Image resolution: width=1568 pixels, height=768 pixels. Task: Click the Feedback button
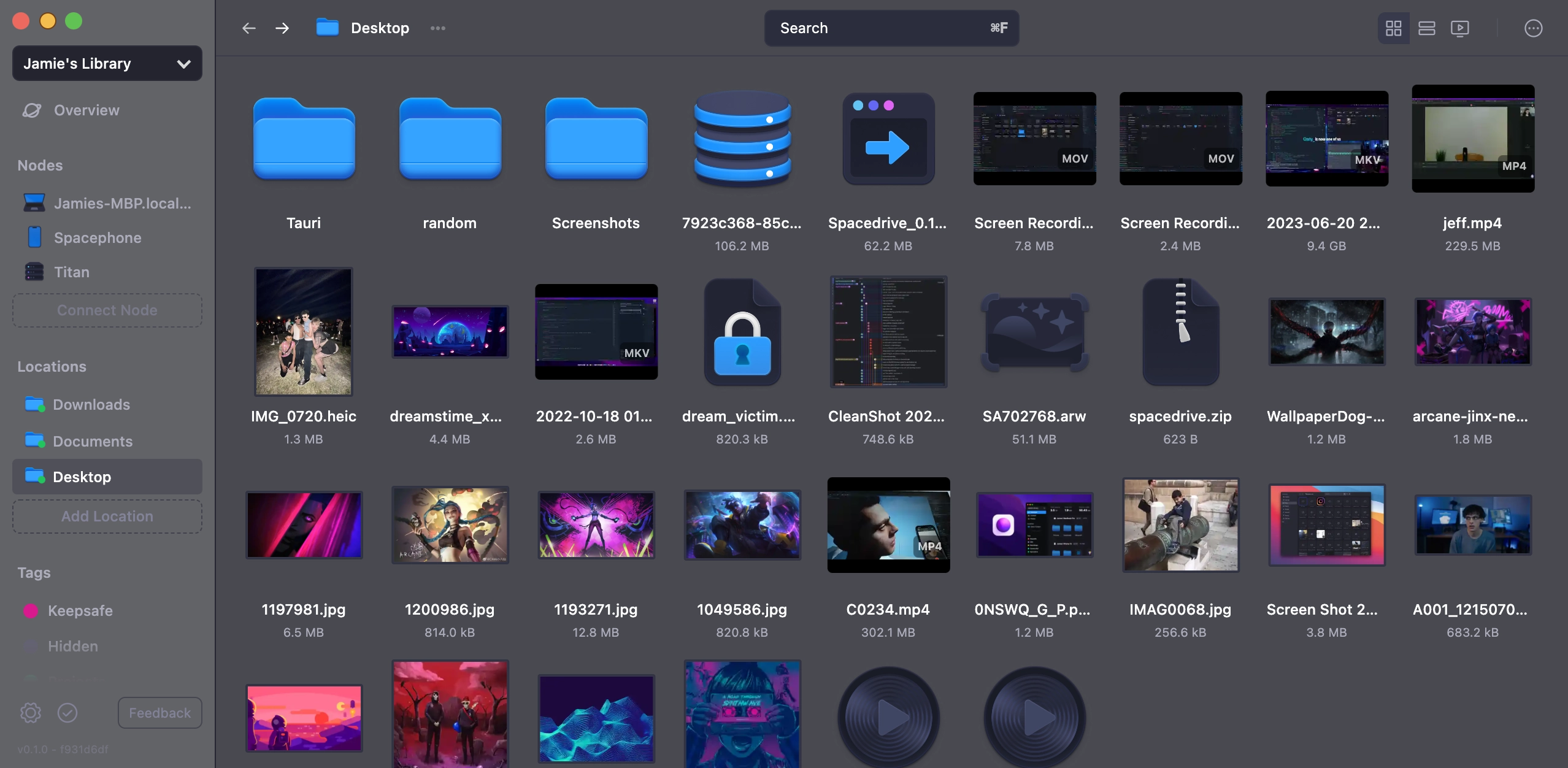pyautogui.click(x=159, y=712)
